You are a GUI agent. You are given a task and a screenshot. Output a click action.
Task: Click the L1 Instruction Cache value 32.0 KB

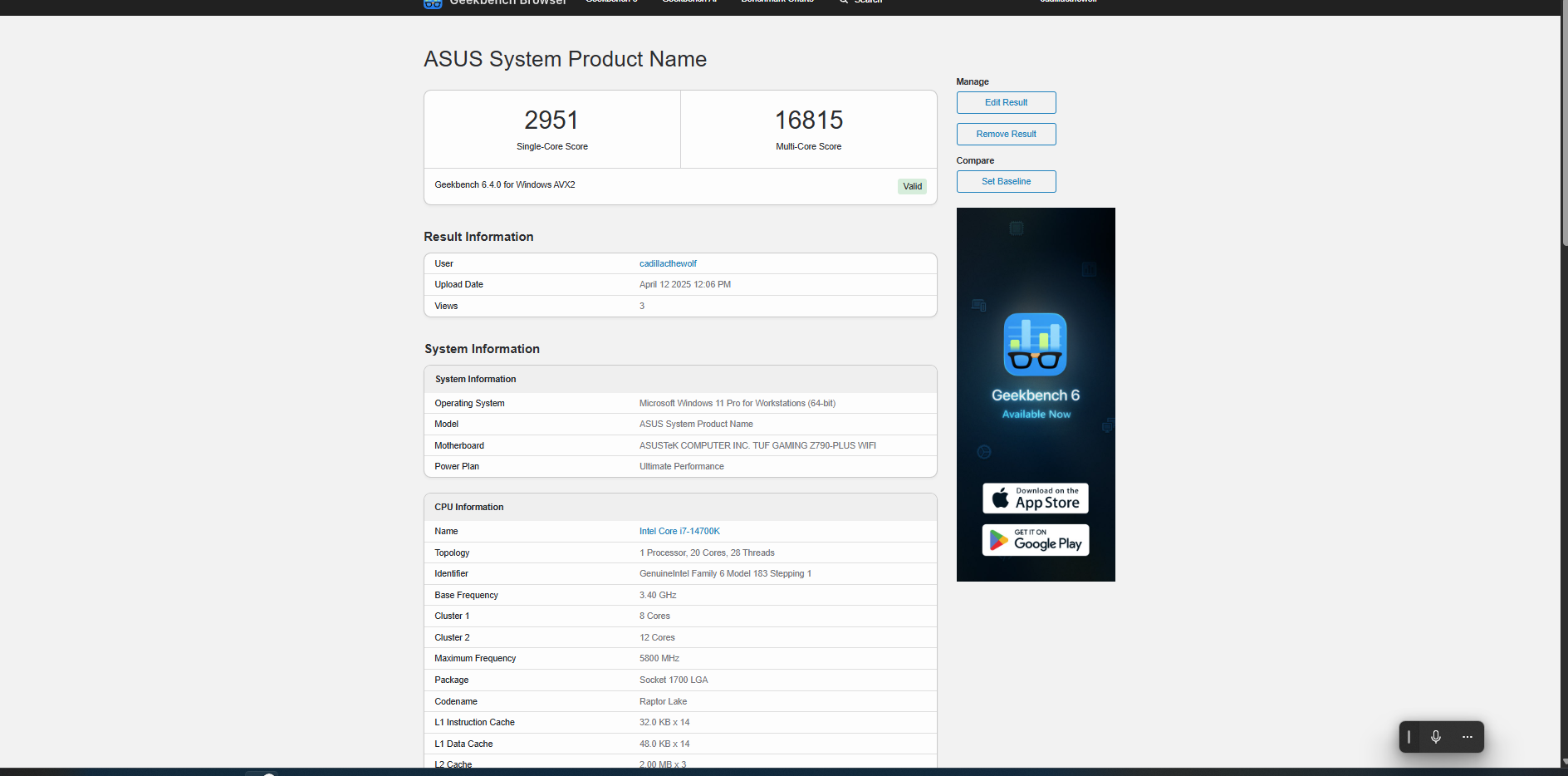[664, 722]
